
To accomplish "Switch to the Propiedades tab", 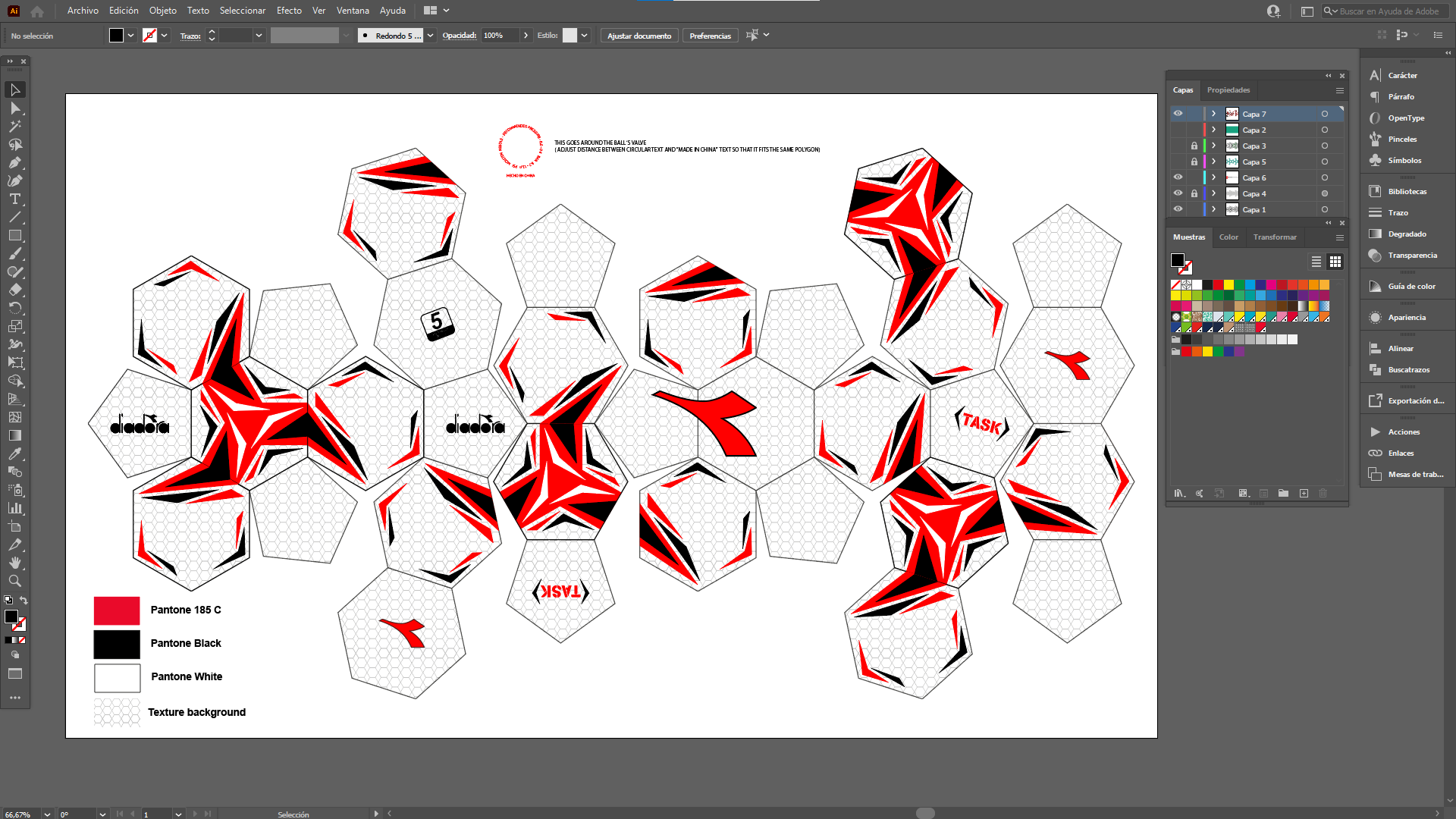I will pyautogui.click(x=1228, y=90).
